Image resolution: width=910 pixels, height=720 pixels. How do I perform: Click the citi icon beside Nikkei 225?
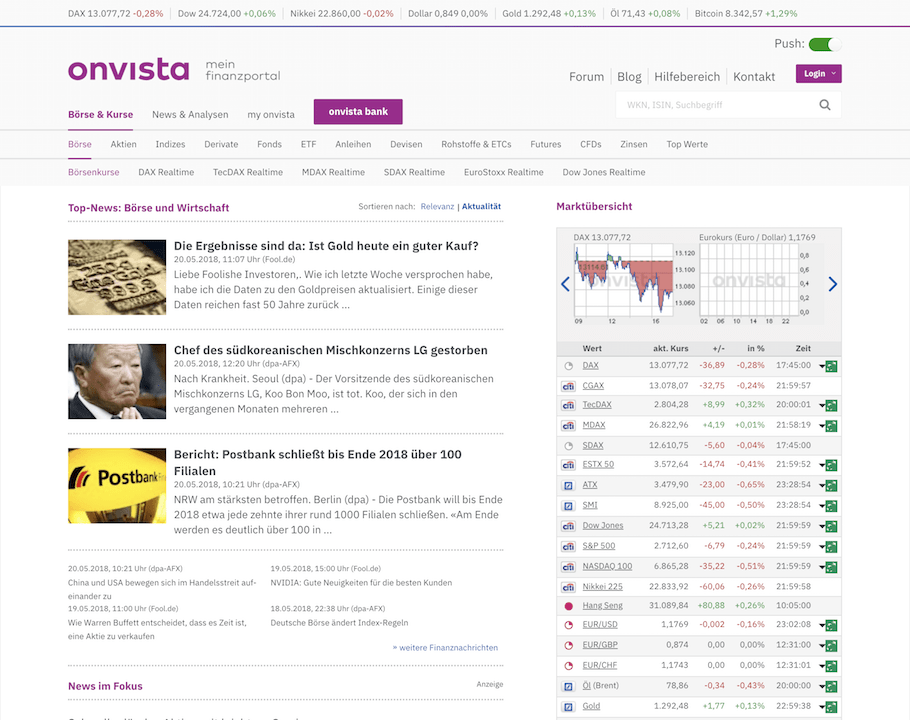point(569,587)
